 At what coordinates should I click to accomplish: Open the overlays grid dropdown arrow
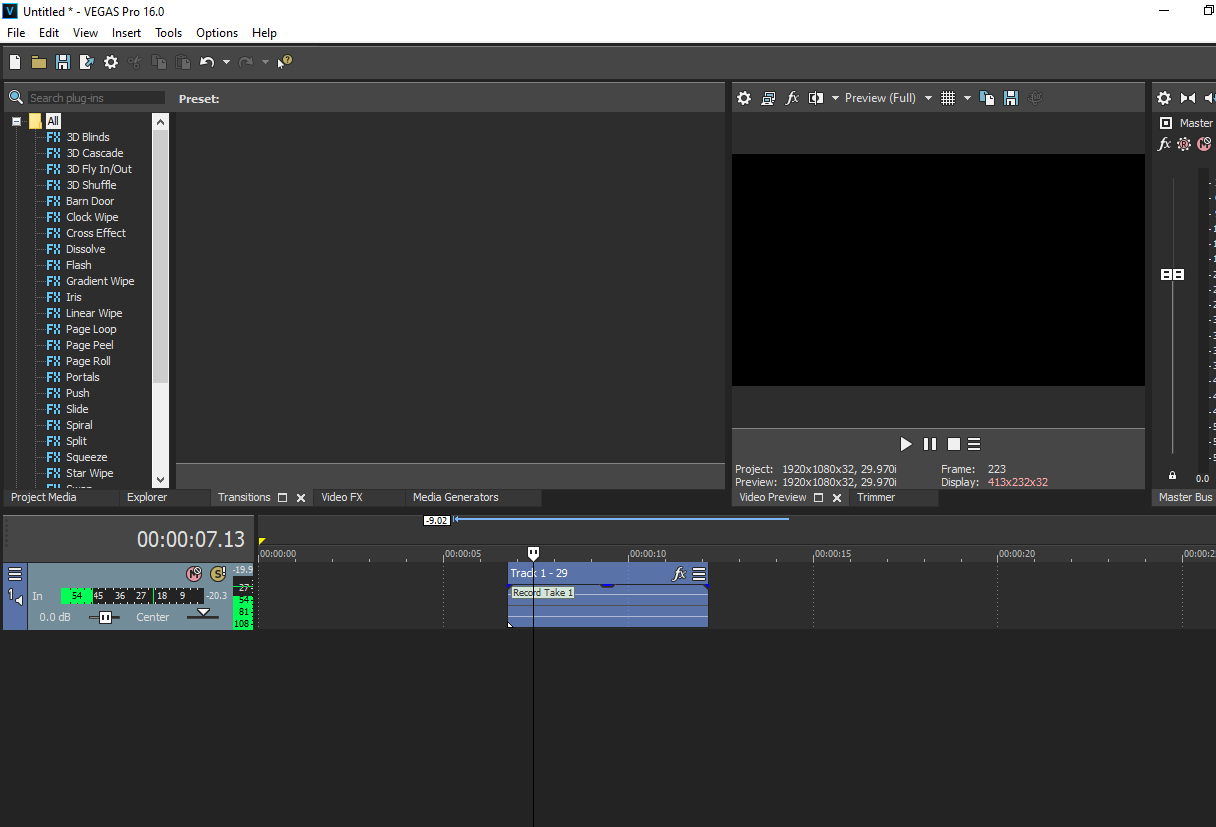pyautogui.click(x=967, y=98)
